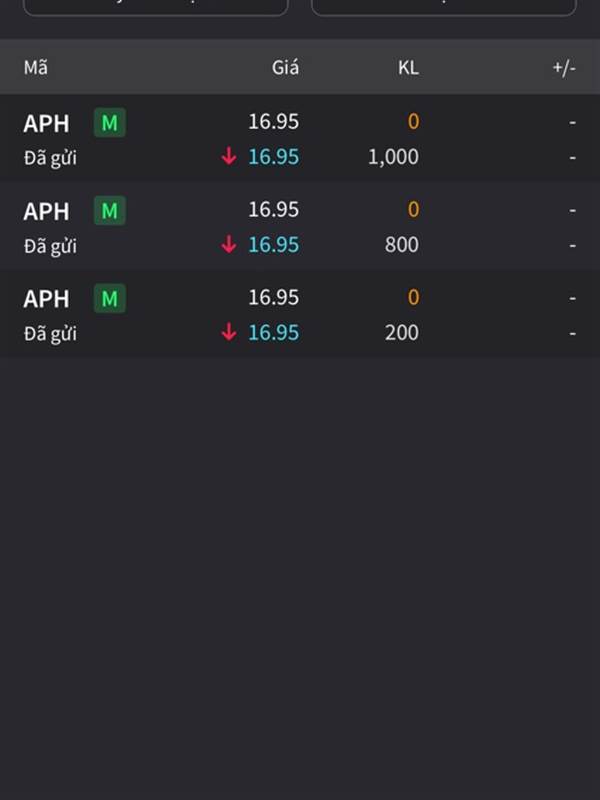Tap the Đã gửi status of the 1,000-share order
This screenshot has width=600, height=800.
point(50,158)
